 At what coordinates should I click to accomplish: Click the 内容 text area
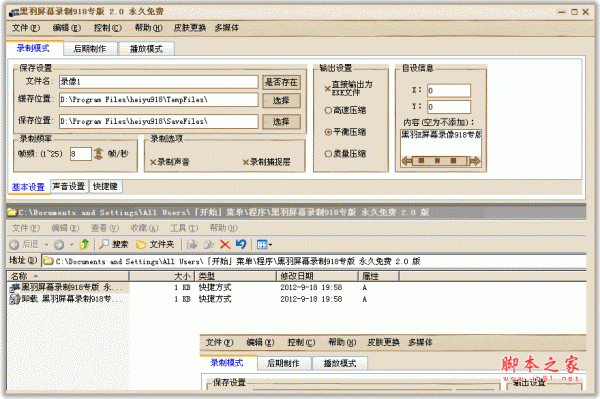click(x=441, y=142)
